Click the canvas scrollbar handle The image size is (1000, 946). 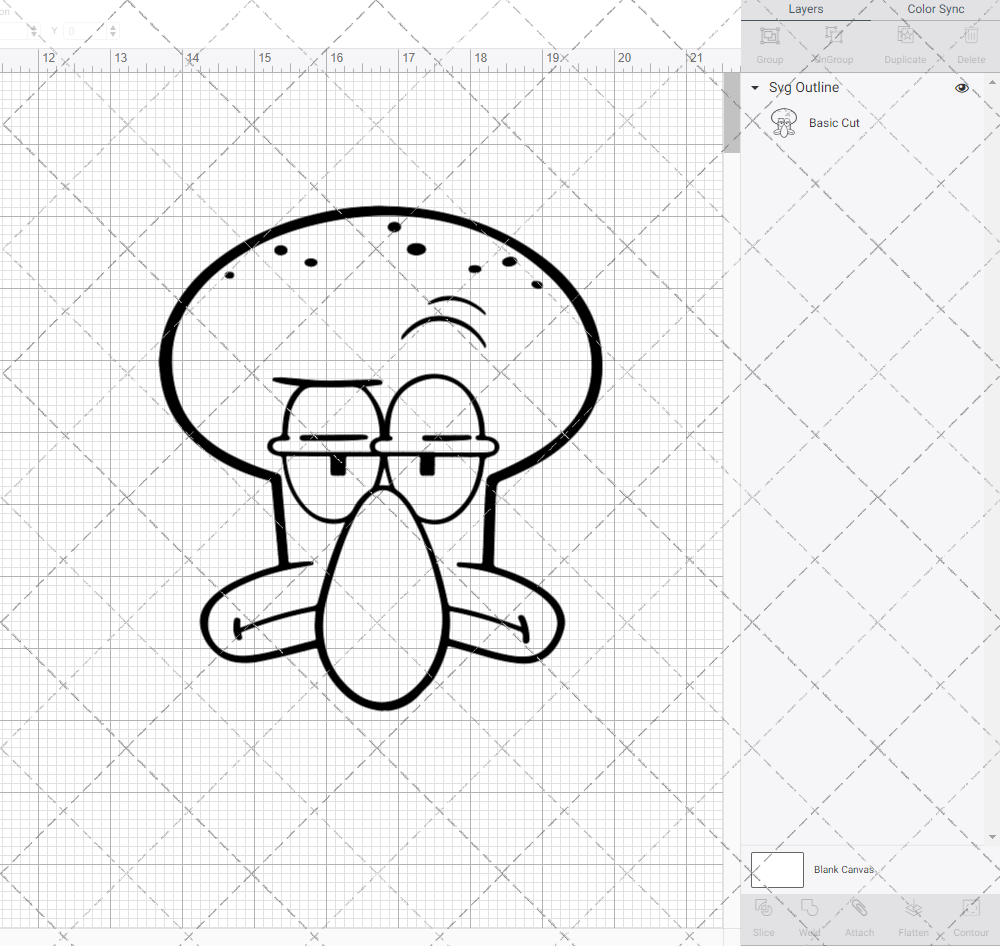click(731, 110)
